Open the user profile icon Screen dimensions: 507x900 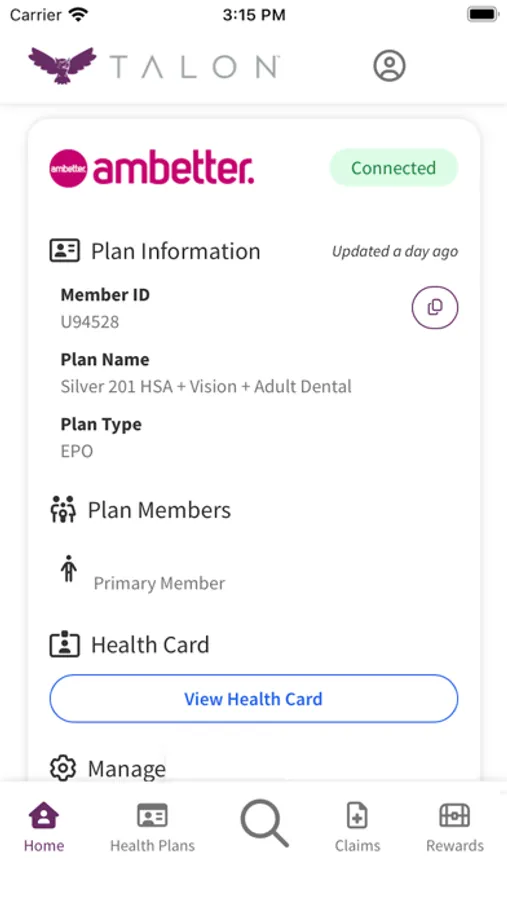[x=389, y=65]
